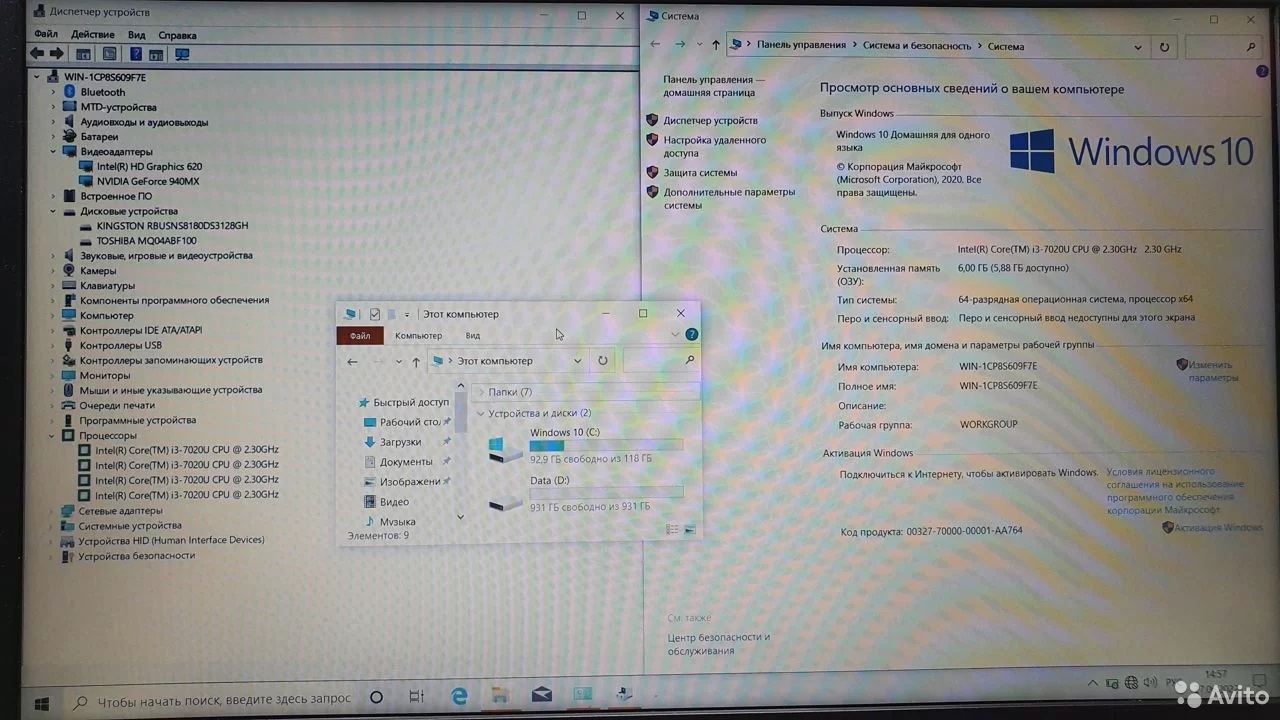Collapse the WIN-1CP8S609F7E root node
This screenshot has height=720, width=1280.
pyautogui.click(x=38, y=77)
